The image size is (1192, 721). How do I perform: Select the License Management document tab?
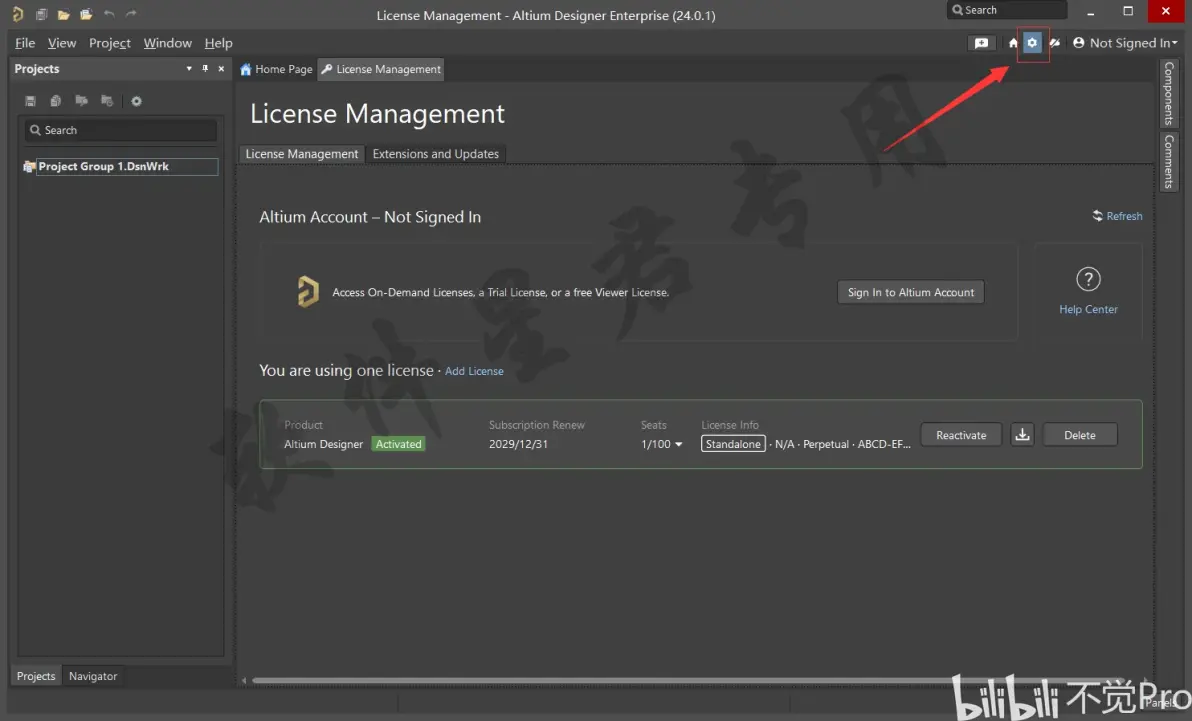(380, 69)
